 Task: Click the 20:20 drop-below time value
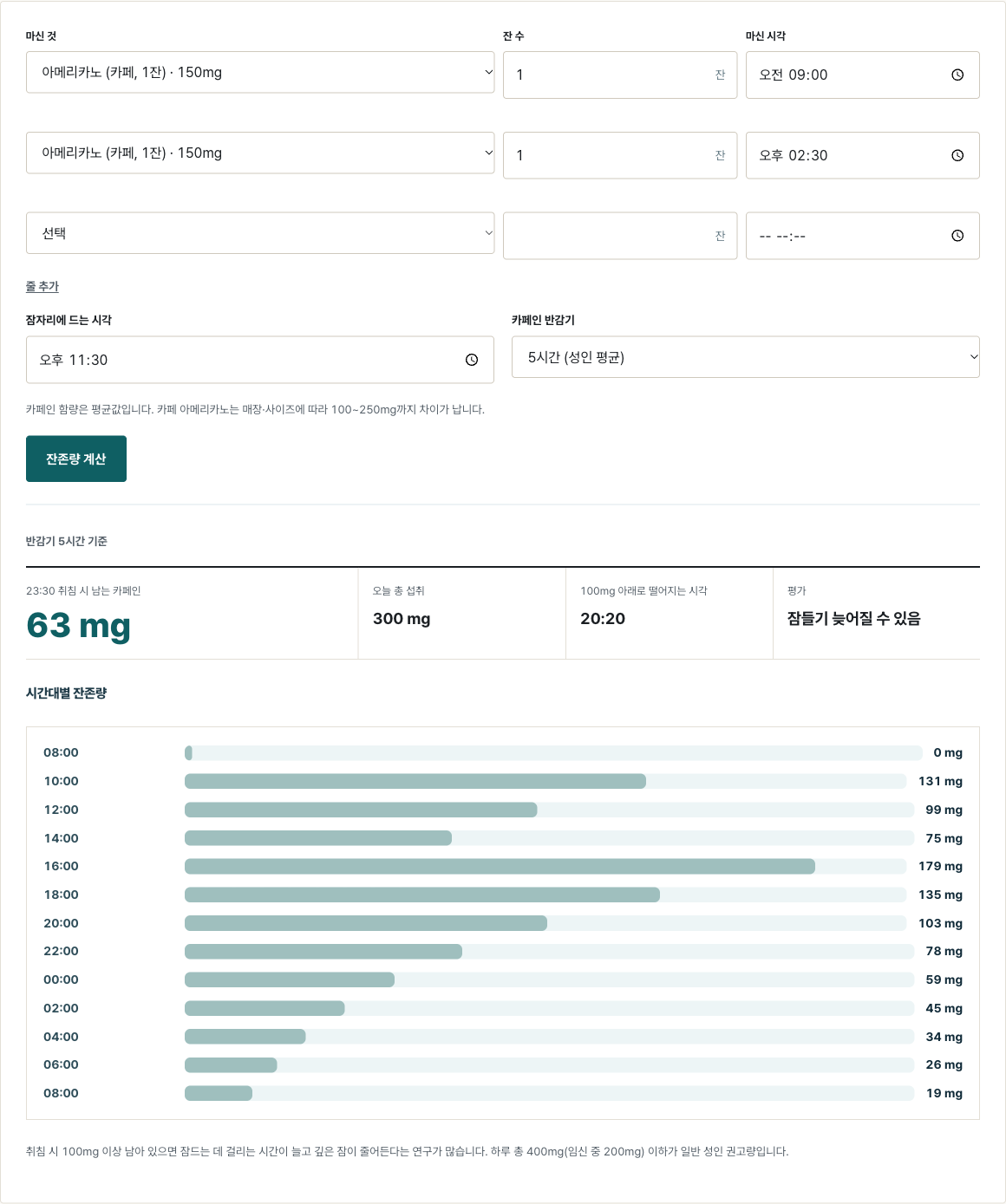pyautogui.click(x=603, y=619)
